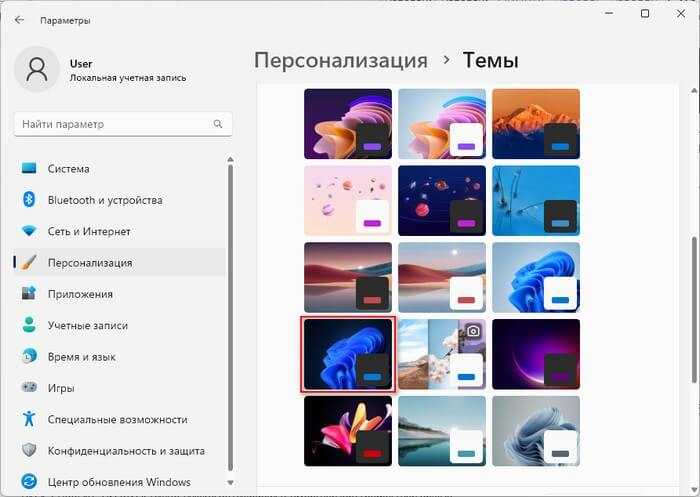The image size is (700, 497).
Task: Click the Bluetooth icon in sidebar
Action: pyautogui.click(x=29, y=200)
